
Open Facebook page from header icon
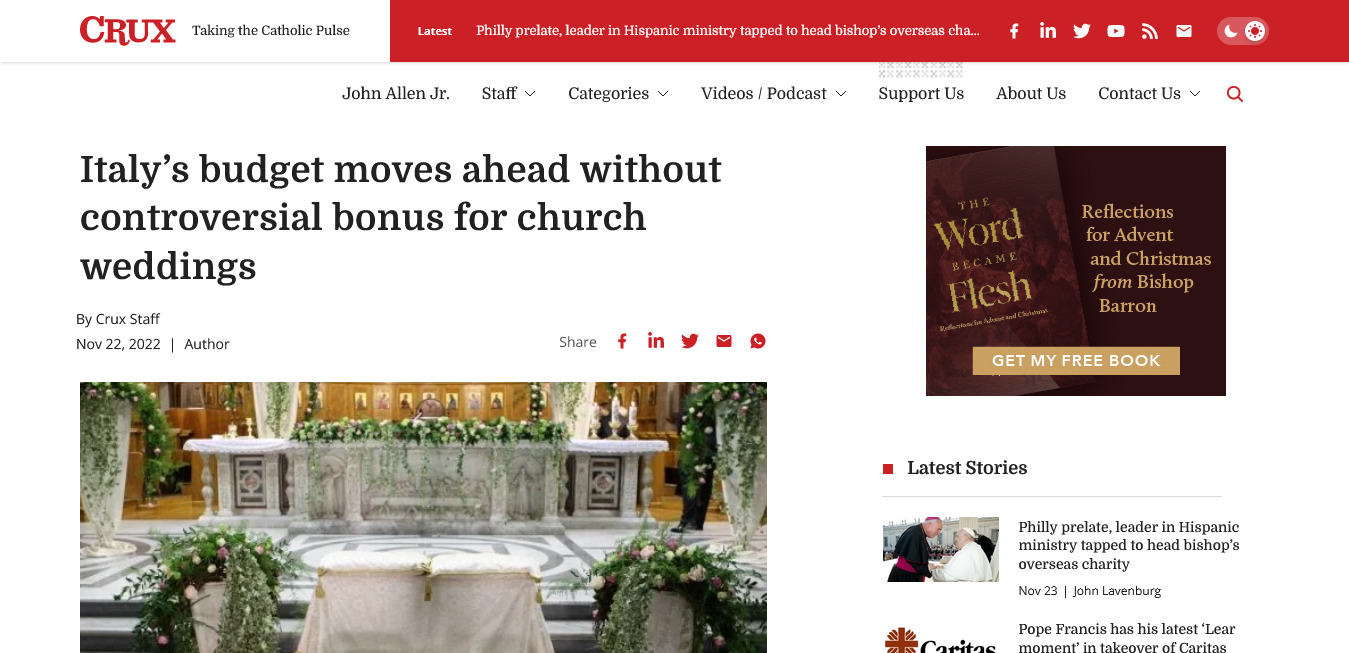pos(1014,31)
